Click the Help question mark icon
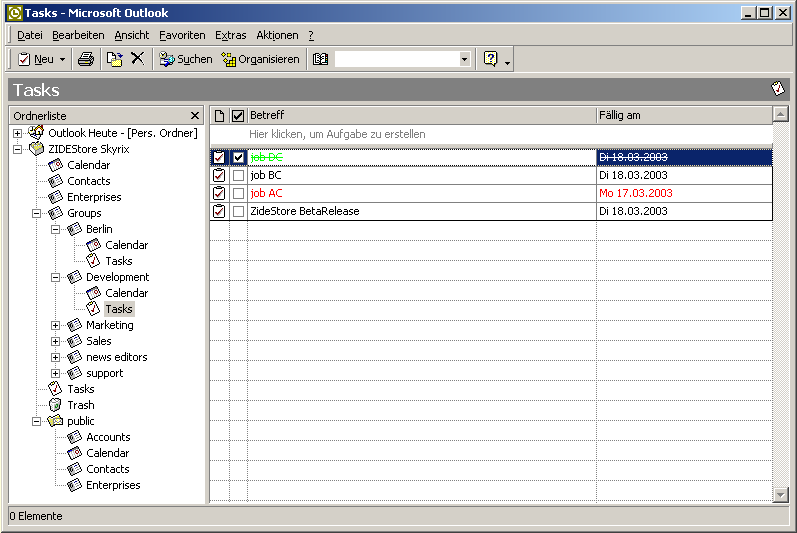797x533 pixels. [x=491, y=59]
